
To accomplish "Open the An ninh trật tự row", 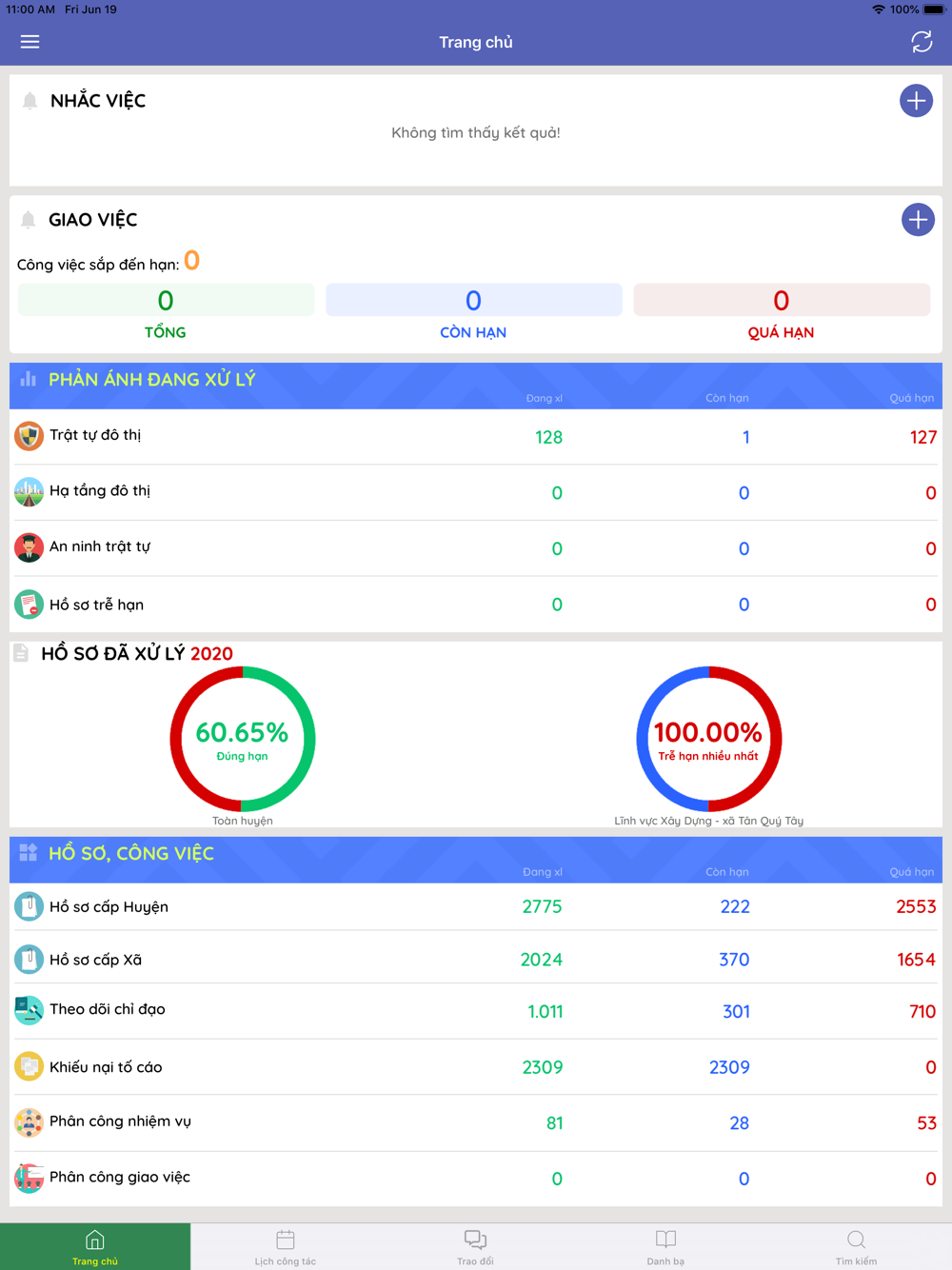I will click(476, 548).
